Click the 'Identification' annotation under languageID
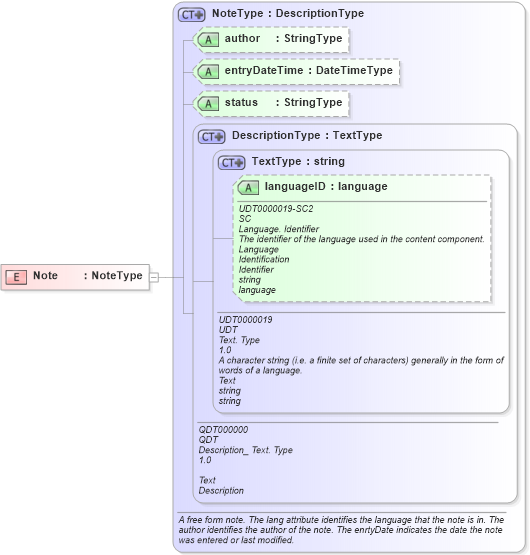 click(264, 259)
